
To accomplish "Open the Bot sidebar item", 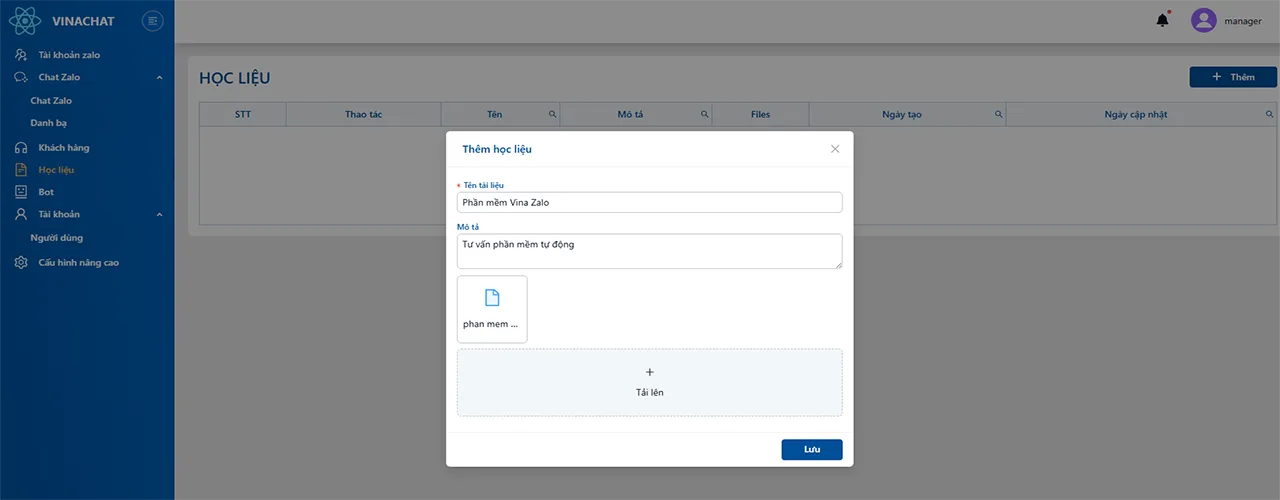I will (x=46, y=192).
